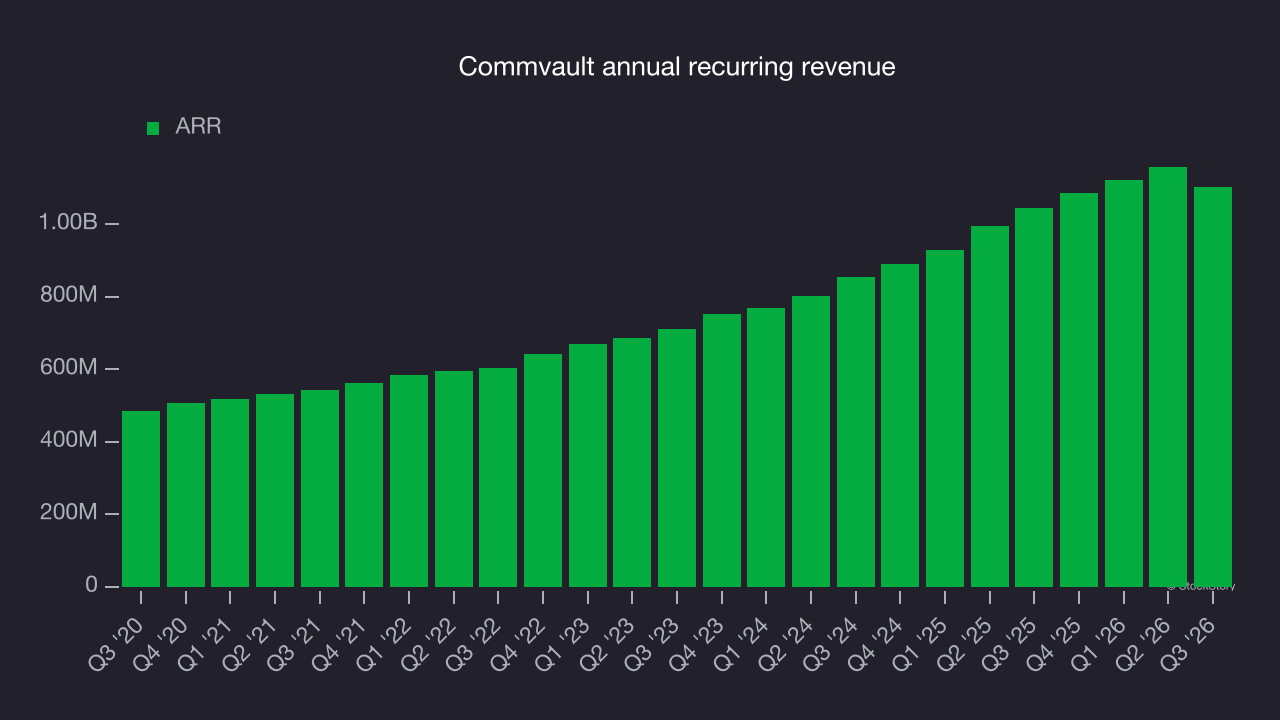Select the 200M y-axis label
The image size is (1280, 720).
[x=67, y=513]
